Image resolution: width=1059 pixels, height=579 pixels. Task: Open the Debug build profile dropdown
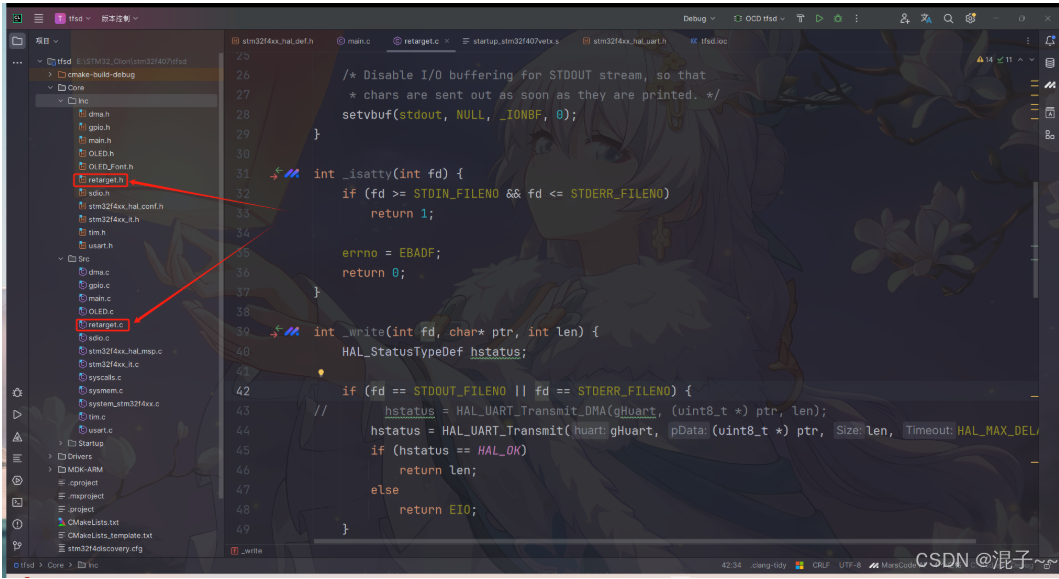pos(699,18)
